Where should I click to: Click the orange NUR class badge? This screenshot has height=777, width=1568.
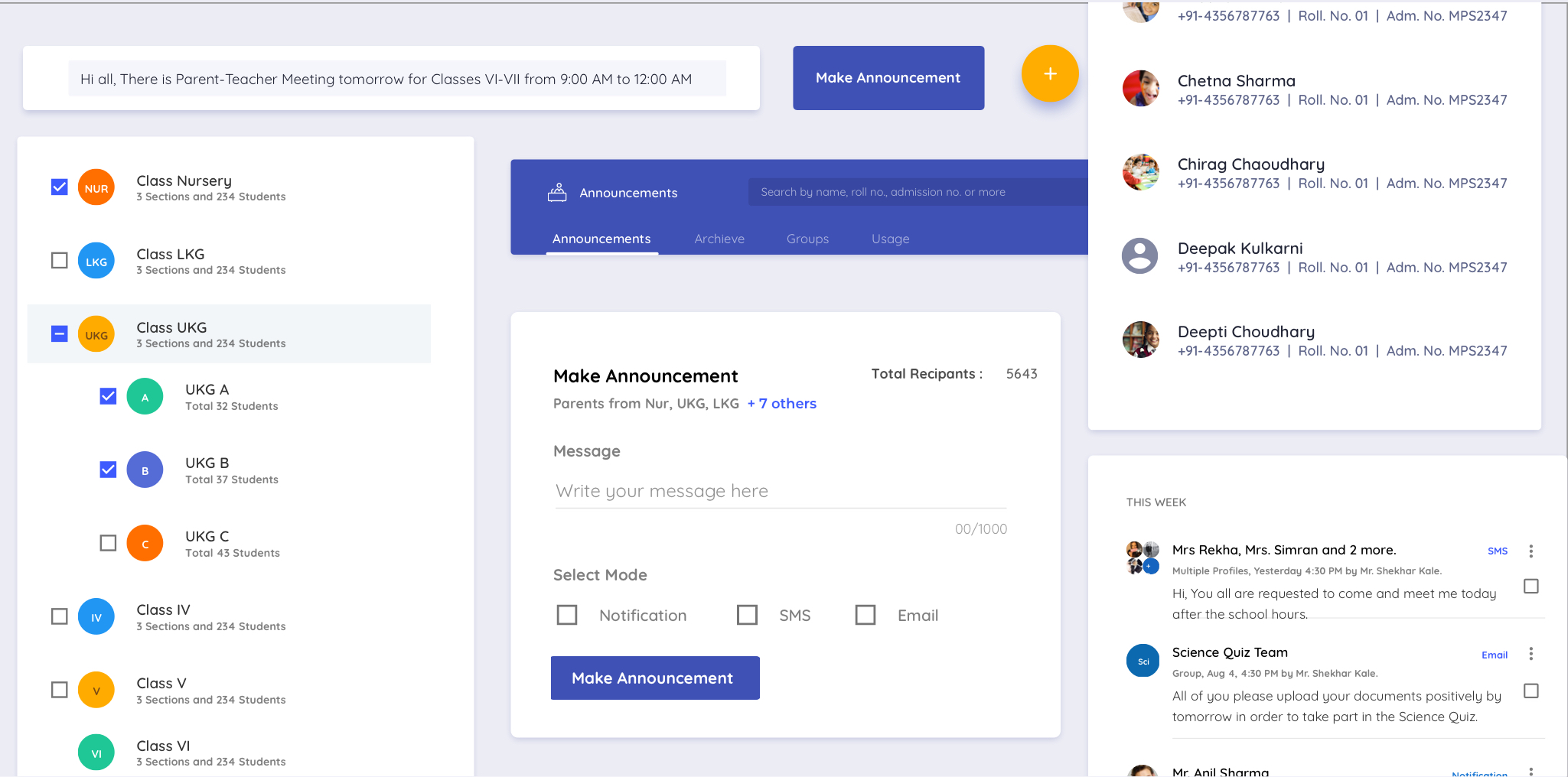click(96, 188)
